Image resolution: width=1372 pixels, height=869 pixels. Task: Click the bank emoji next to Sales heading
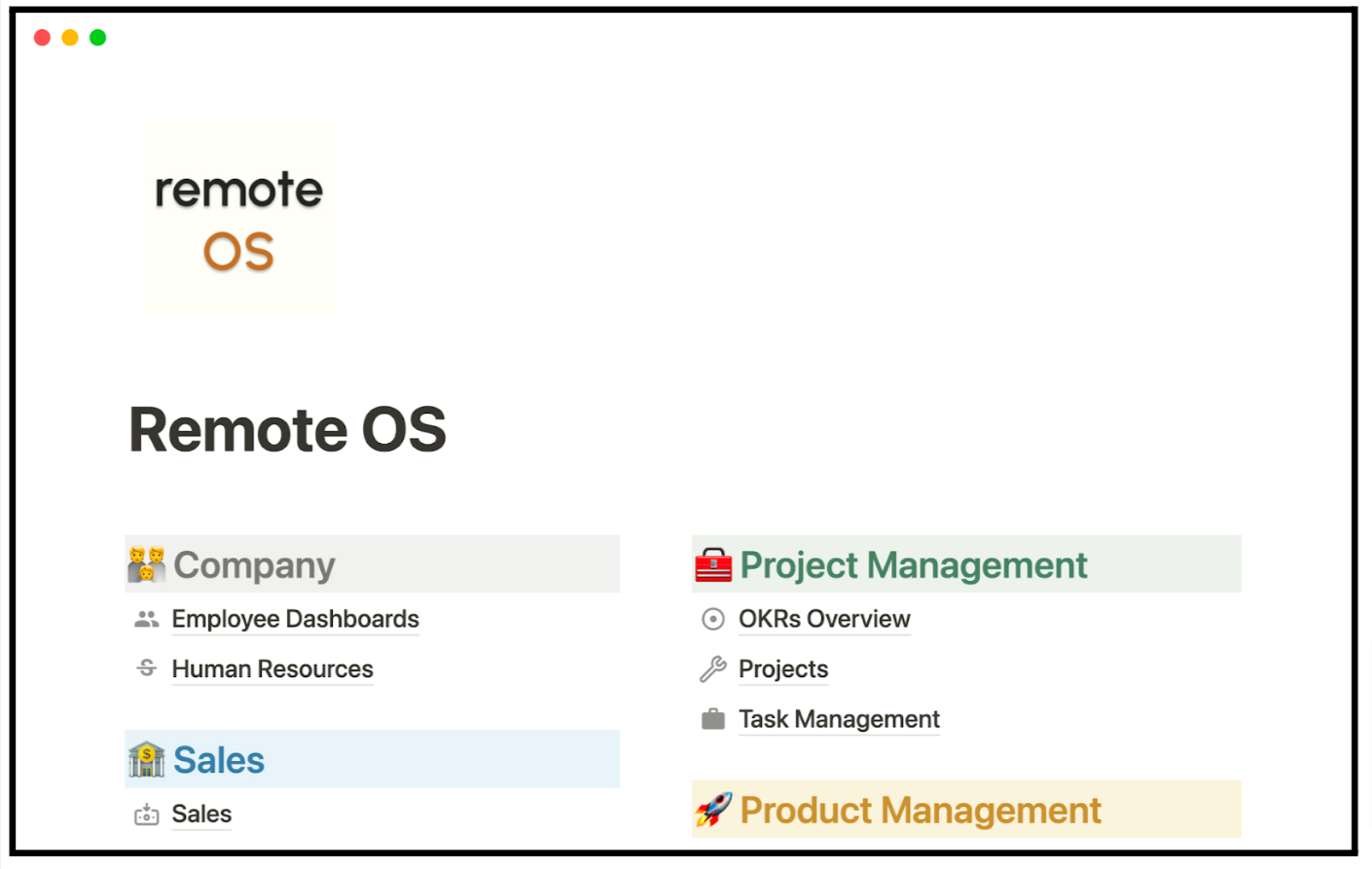pos(147,759)
